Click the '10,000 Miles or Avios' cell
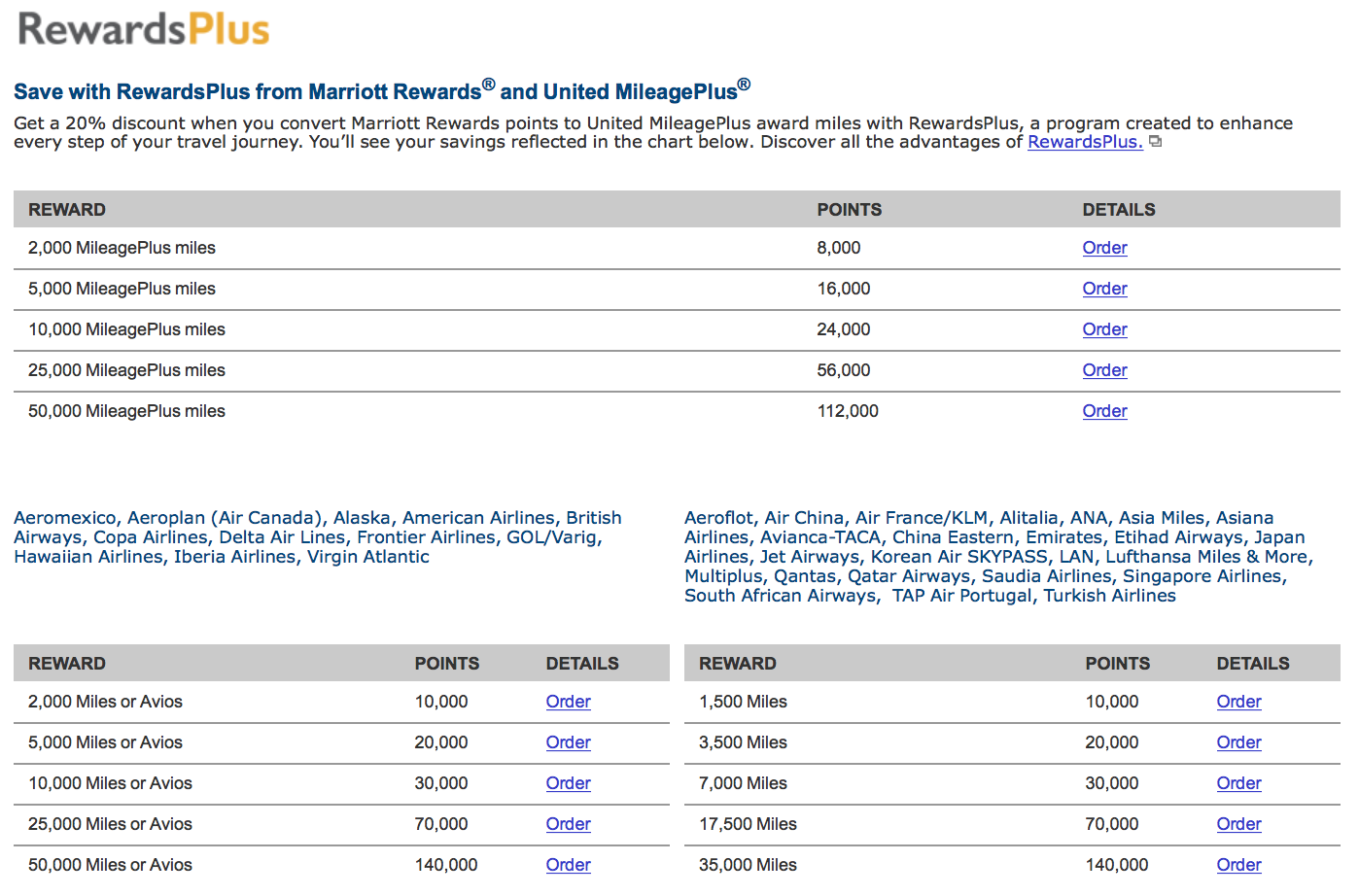This screenshot has height=896, width=1359. coord(110,783)
